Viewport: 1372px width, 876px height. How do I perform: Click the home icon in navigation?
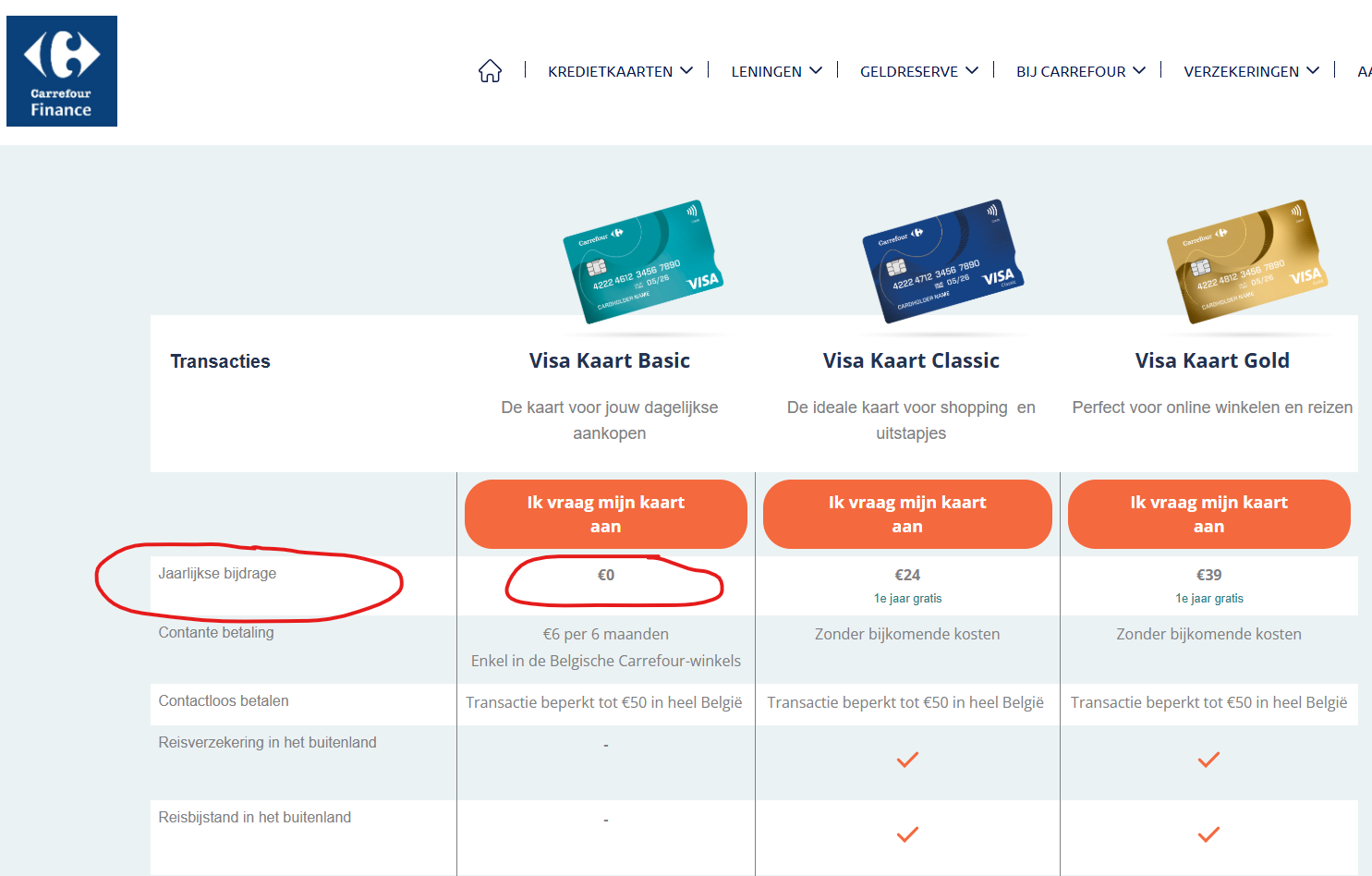(x=490, y=71)
